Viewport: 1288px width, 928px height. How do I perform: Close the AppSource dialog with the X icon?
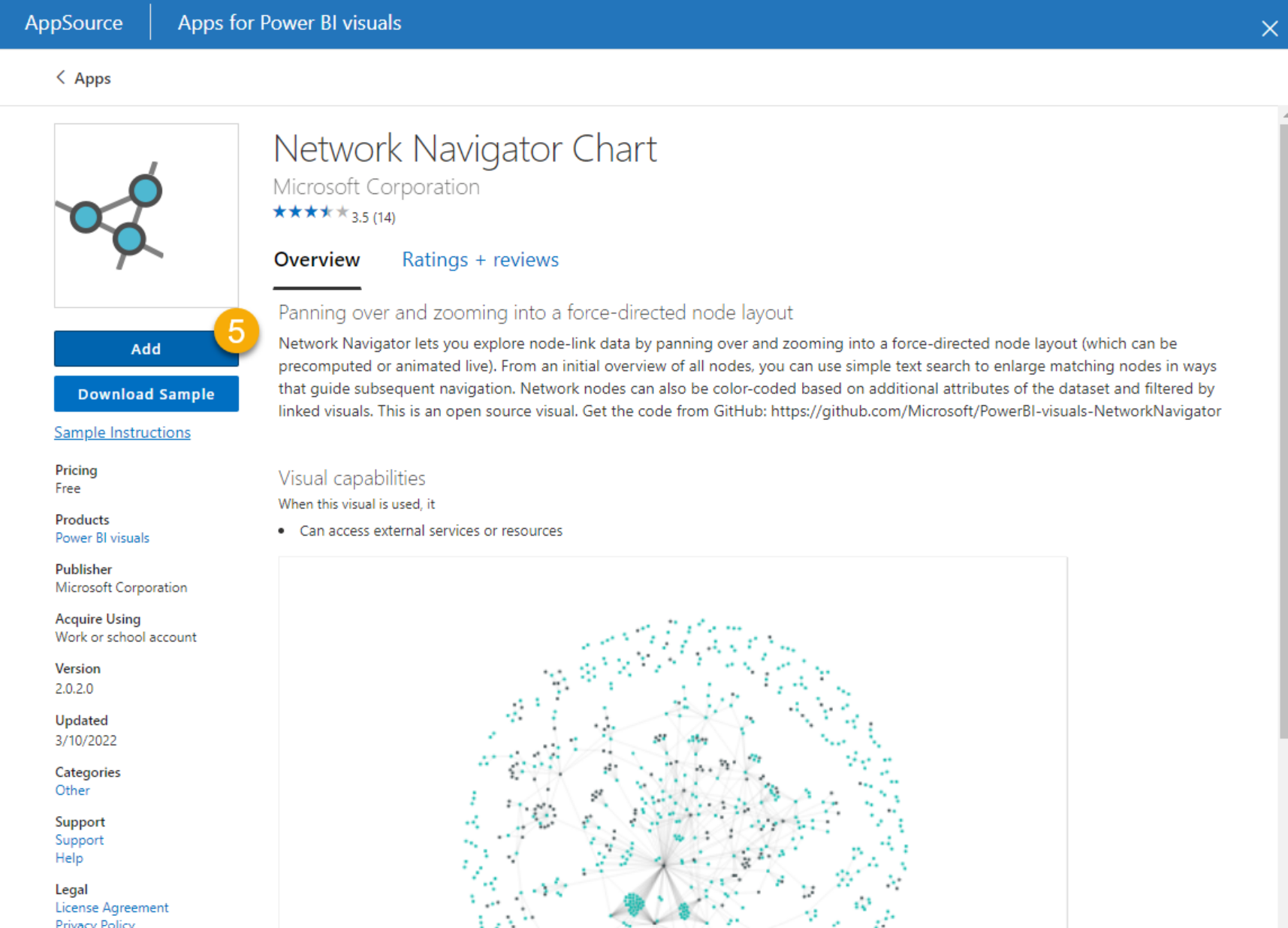click(x=1269, y=29)
